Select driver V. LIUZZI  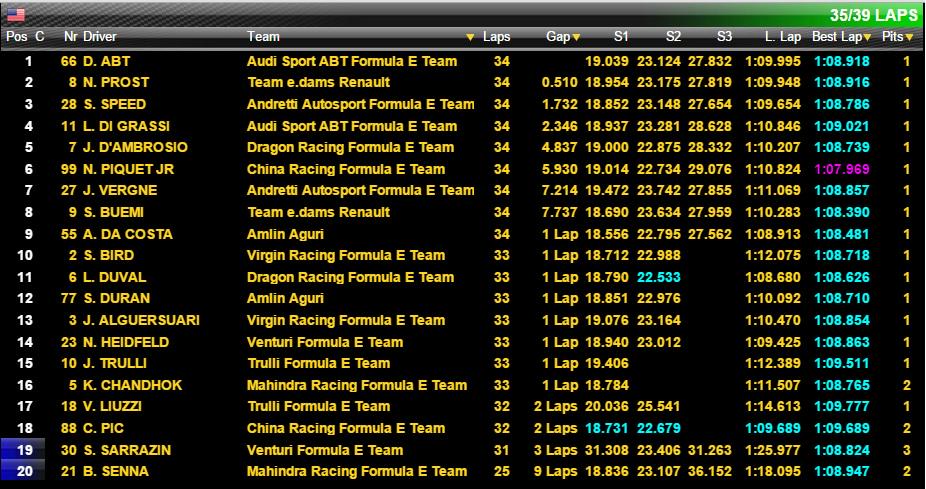click(112, 407)
